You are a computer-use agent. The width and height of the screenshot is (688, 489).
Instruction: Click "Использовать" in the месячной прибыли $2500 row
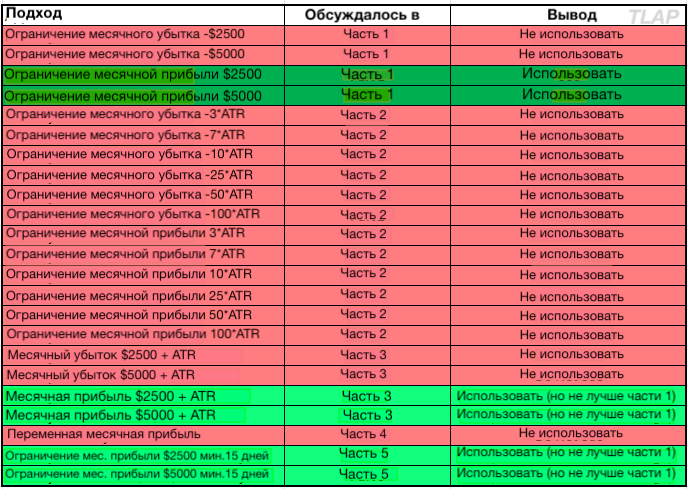[x=572, y=73]
